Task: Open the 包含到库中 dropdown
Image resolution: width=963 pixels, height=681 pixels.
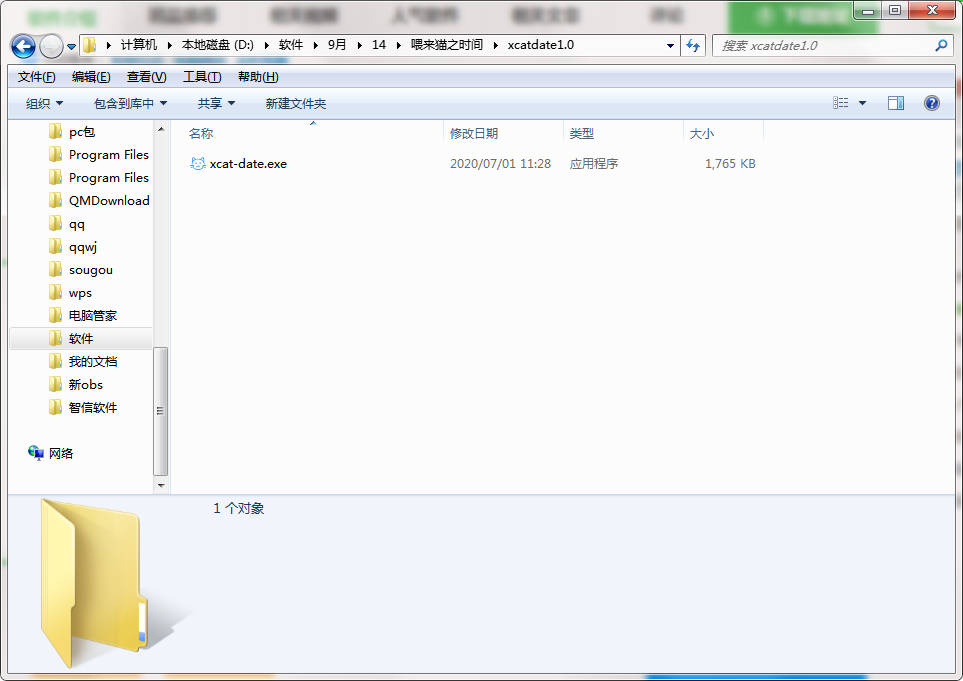Action: (130, 103)
